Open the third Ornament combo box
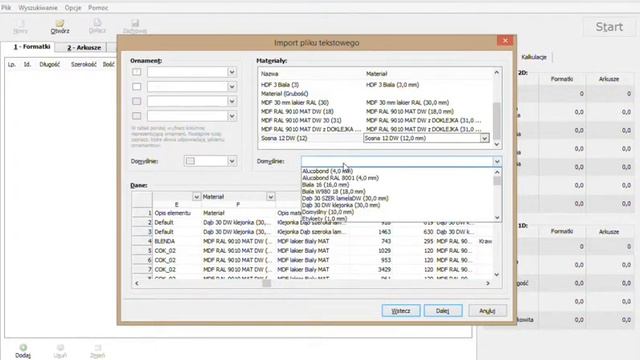The width and height of the screenshot is (640, 360). (x=232, y=101)
